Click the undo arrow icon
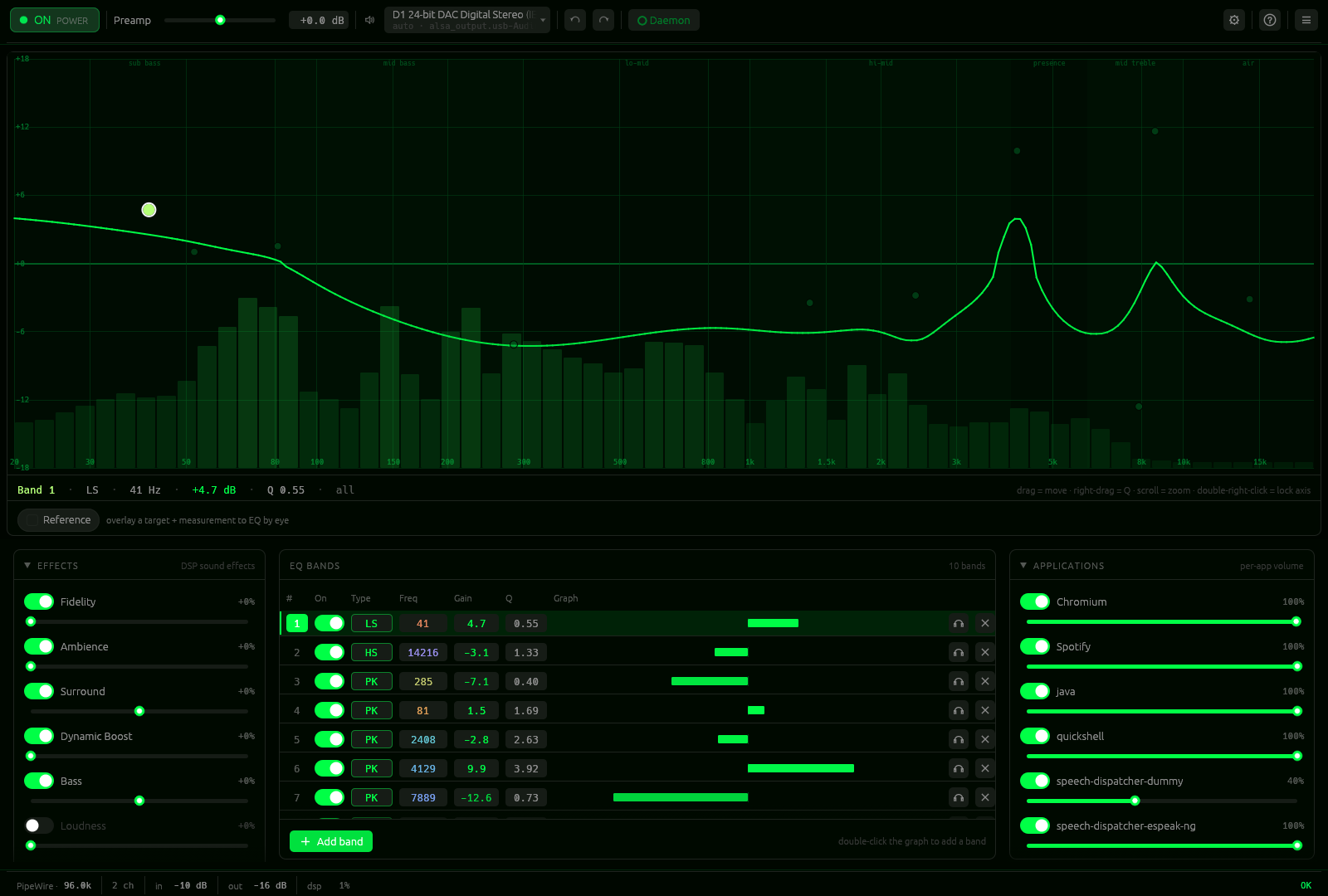 [x=575, y=20]
